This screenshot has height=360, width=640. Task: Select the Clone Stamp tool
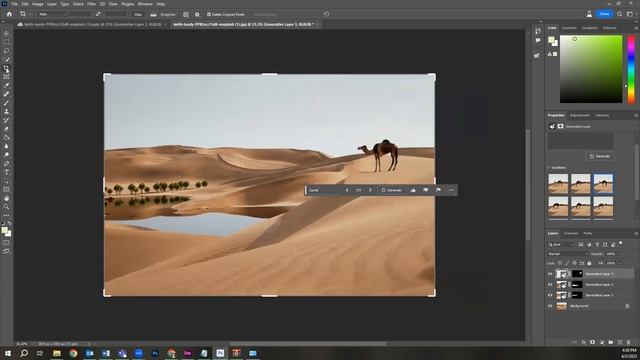6,111
